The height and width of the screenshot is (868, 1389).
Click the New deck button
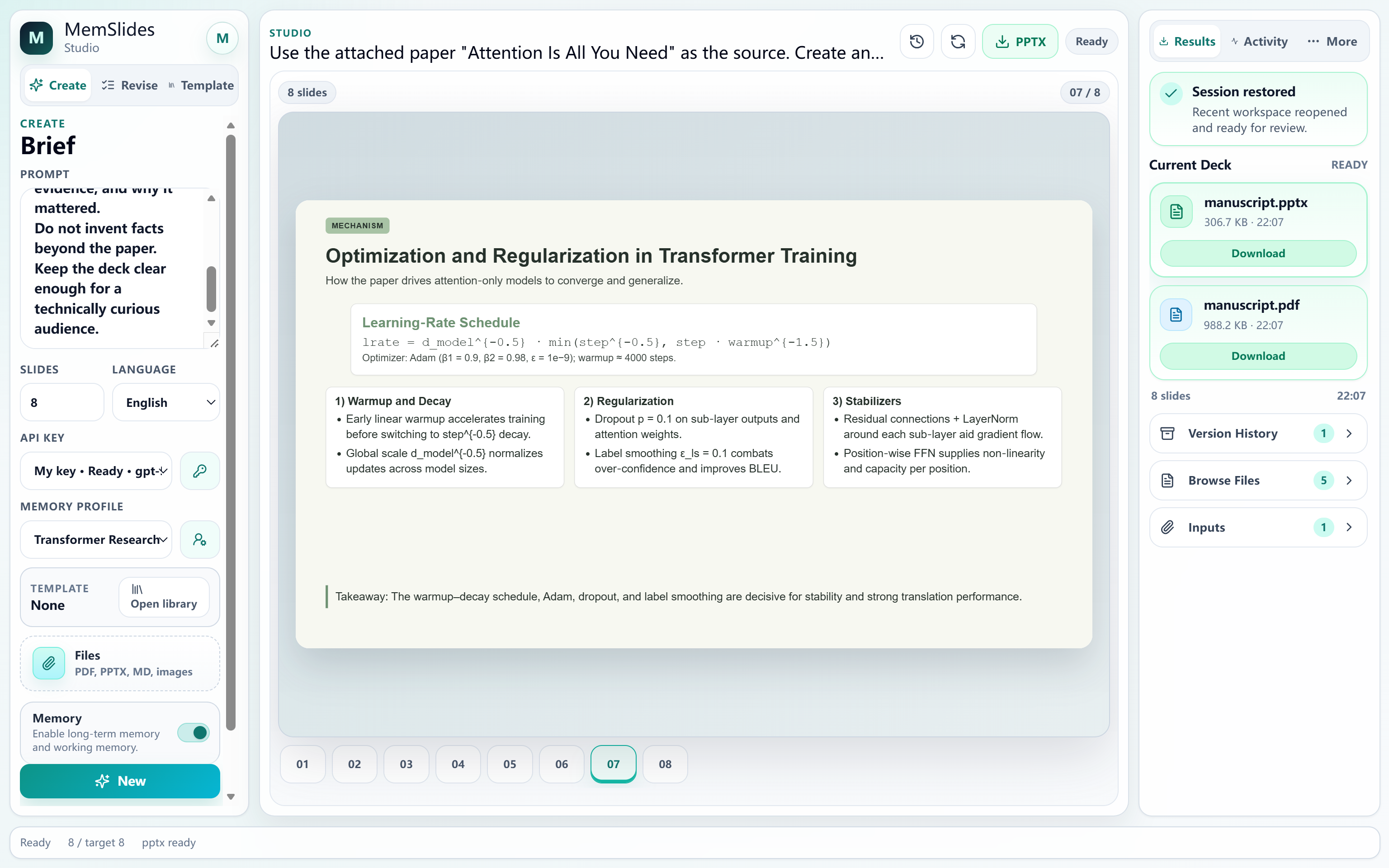[120, 781]
